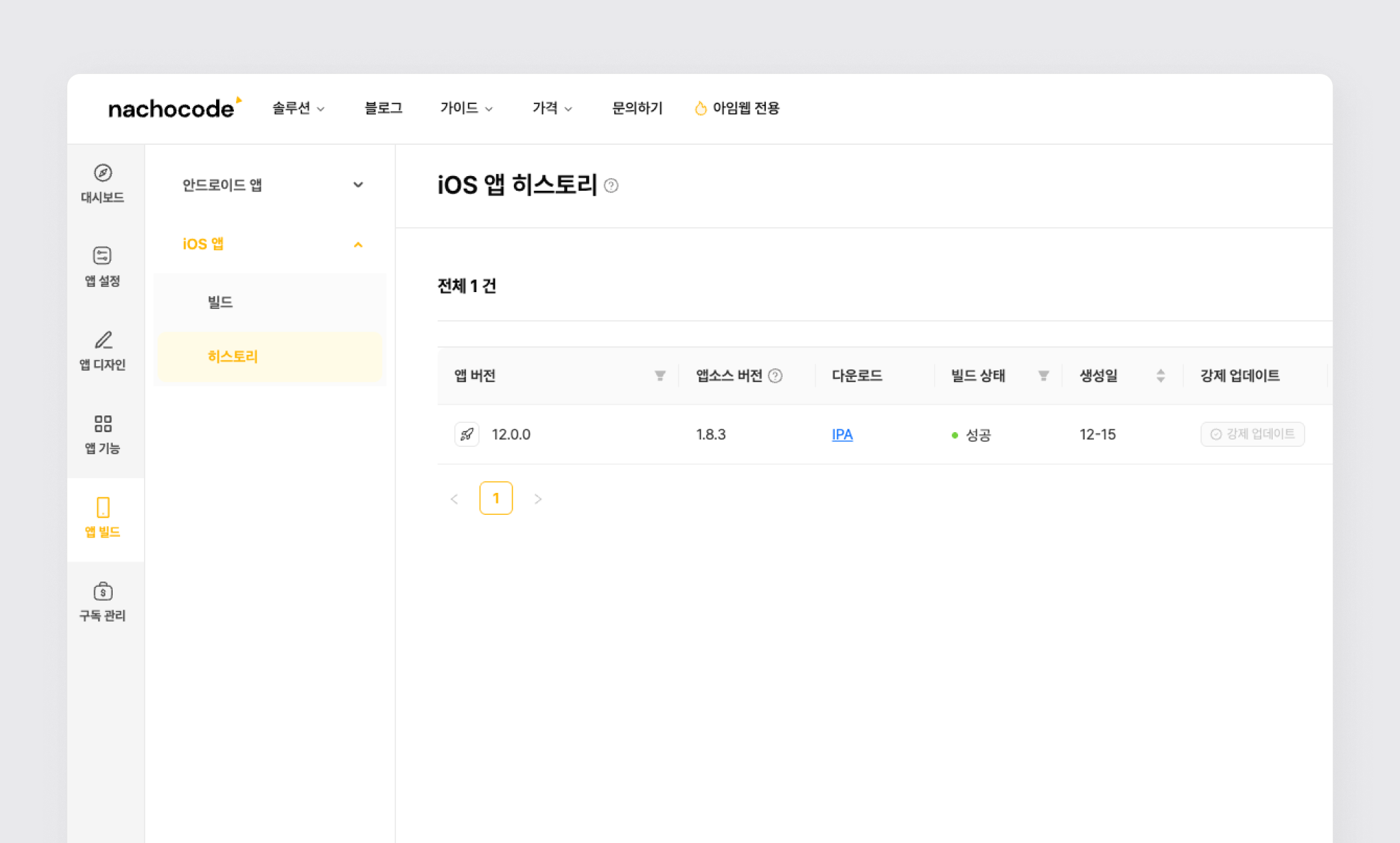
Task: Download the IPA file link
Action: point(842,435)
